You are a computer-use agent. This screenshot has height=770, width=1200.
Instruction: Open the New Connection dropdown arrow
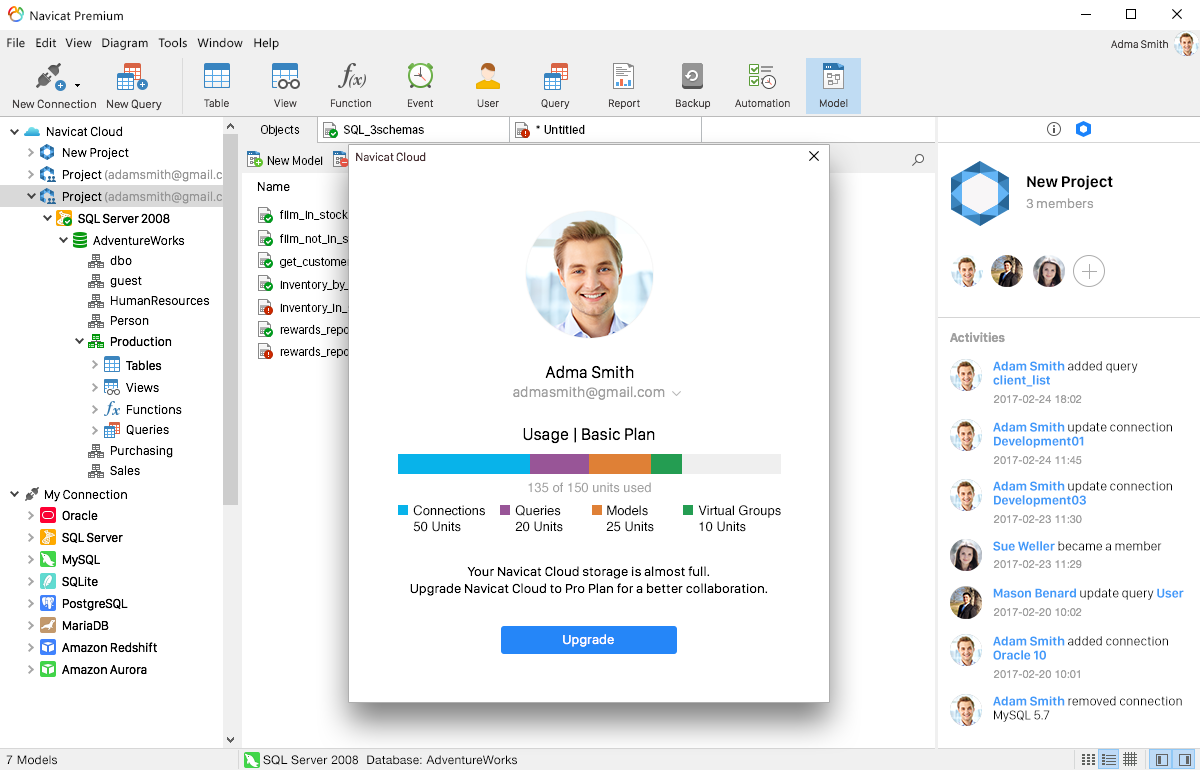pos(77,85)
